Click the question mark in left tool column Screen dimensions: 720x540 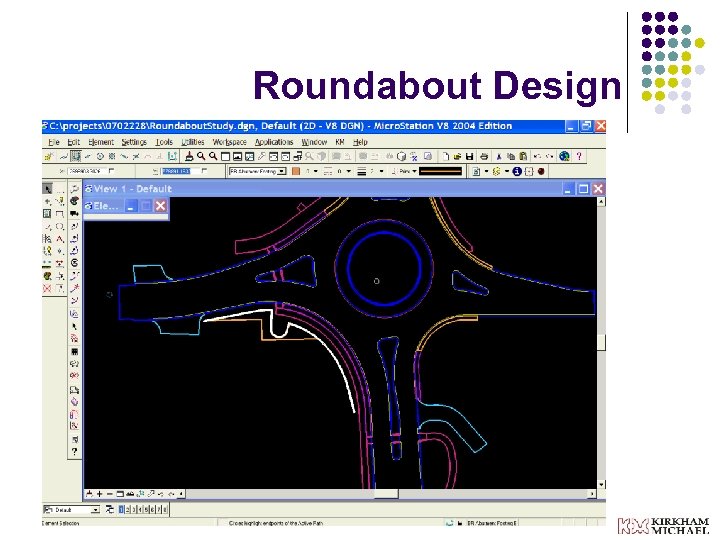74,451
